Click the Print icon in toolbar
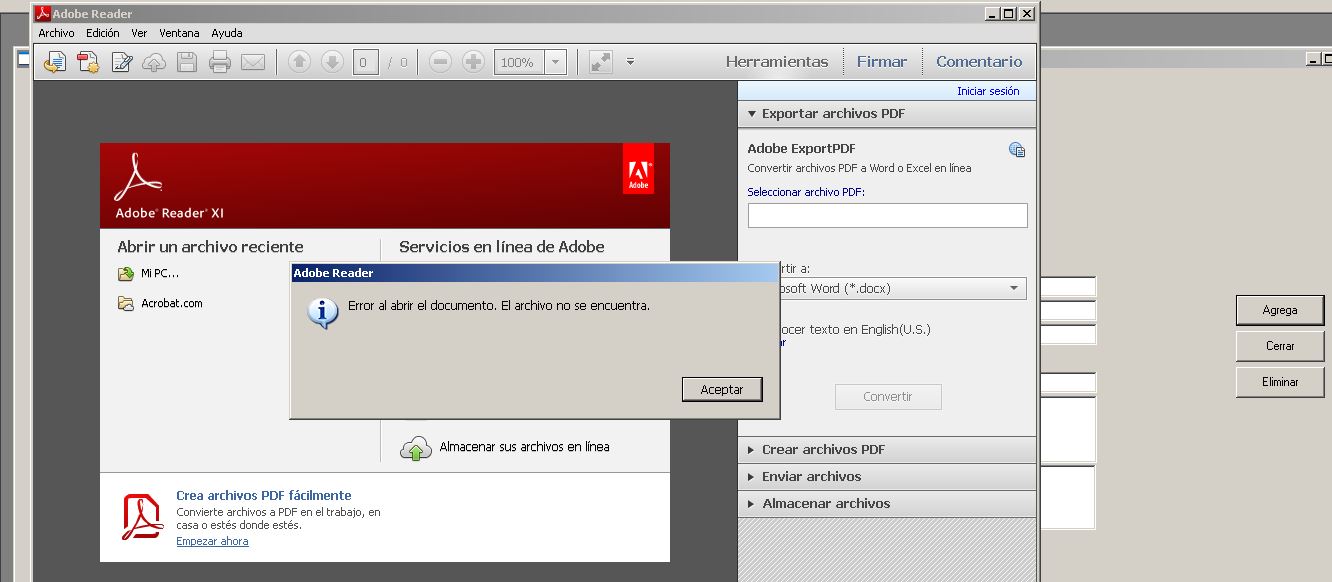Image resolution: width=1332 pixels, height=582 pixels. click(220, 62)
